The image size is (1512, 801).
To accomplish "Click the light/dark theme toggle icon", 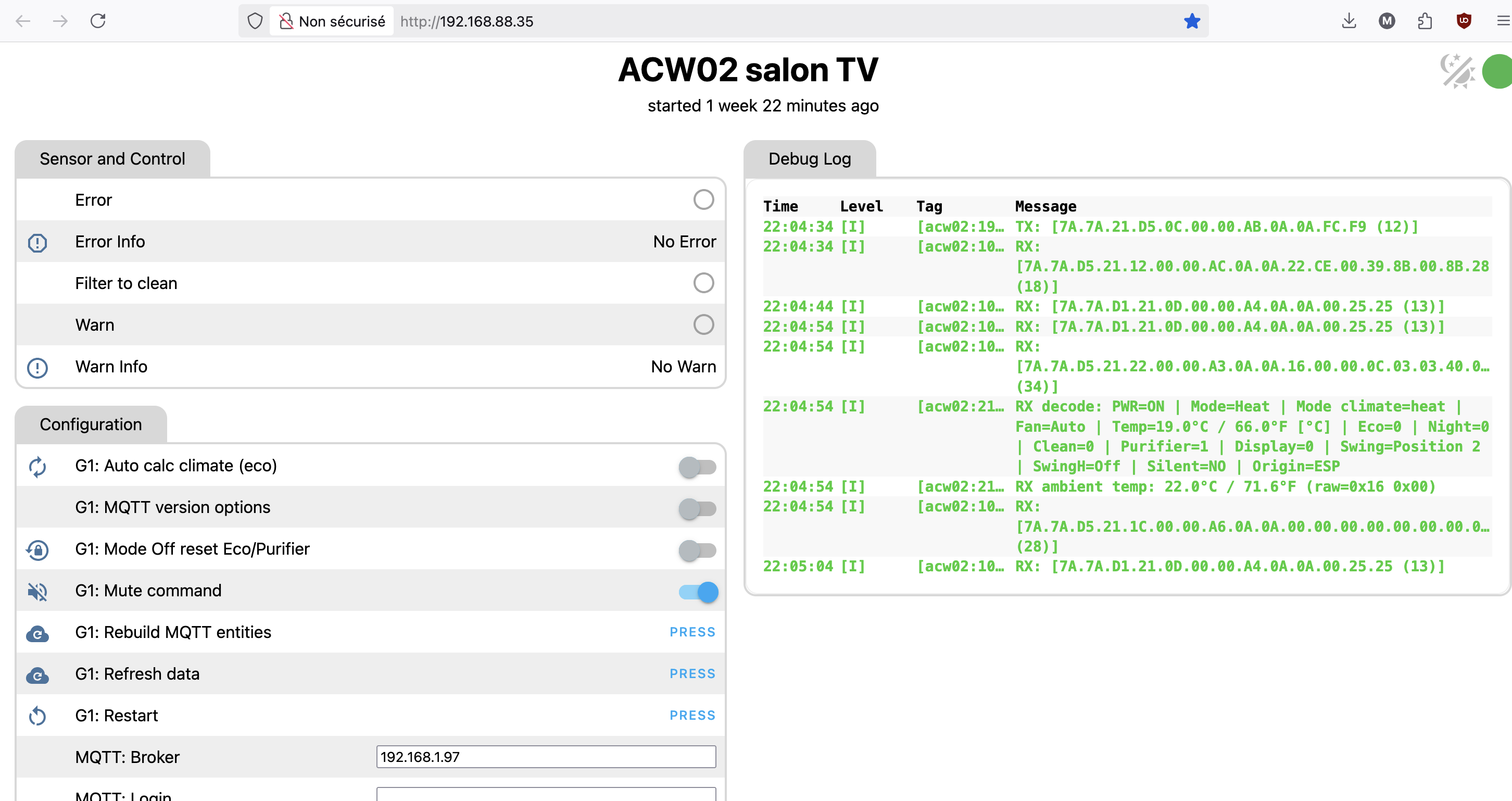I will pyautogui.click(x=1457, y=71).
